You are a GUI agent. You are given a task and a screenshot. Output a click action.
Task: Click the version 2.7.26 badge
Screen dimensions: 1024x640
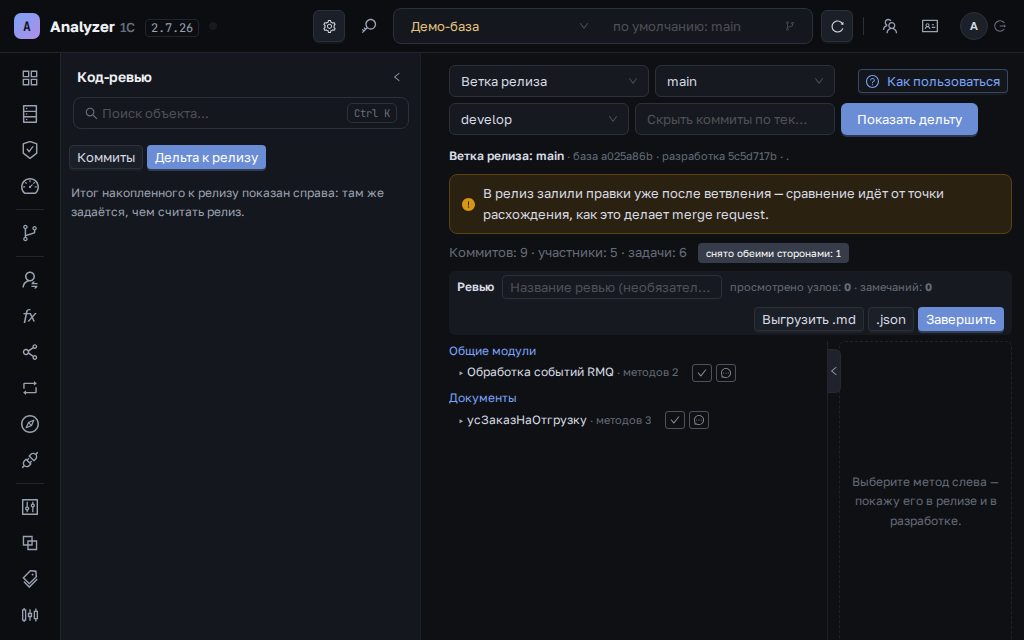pyautogui.click(x=172, y=27)
